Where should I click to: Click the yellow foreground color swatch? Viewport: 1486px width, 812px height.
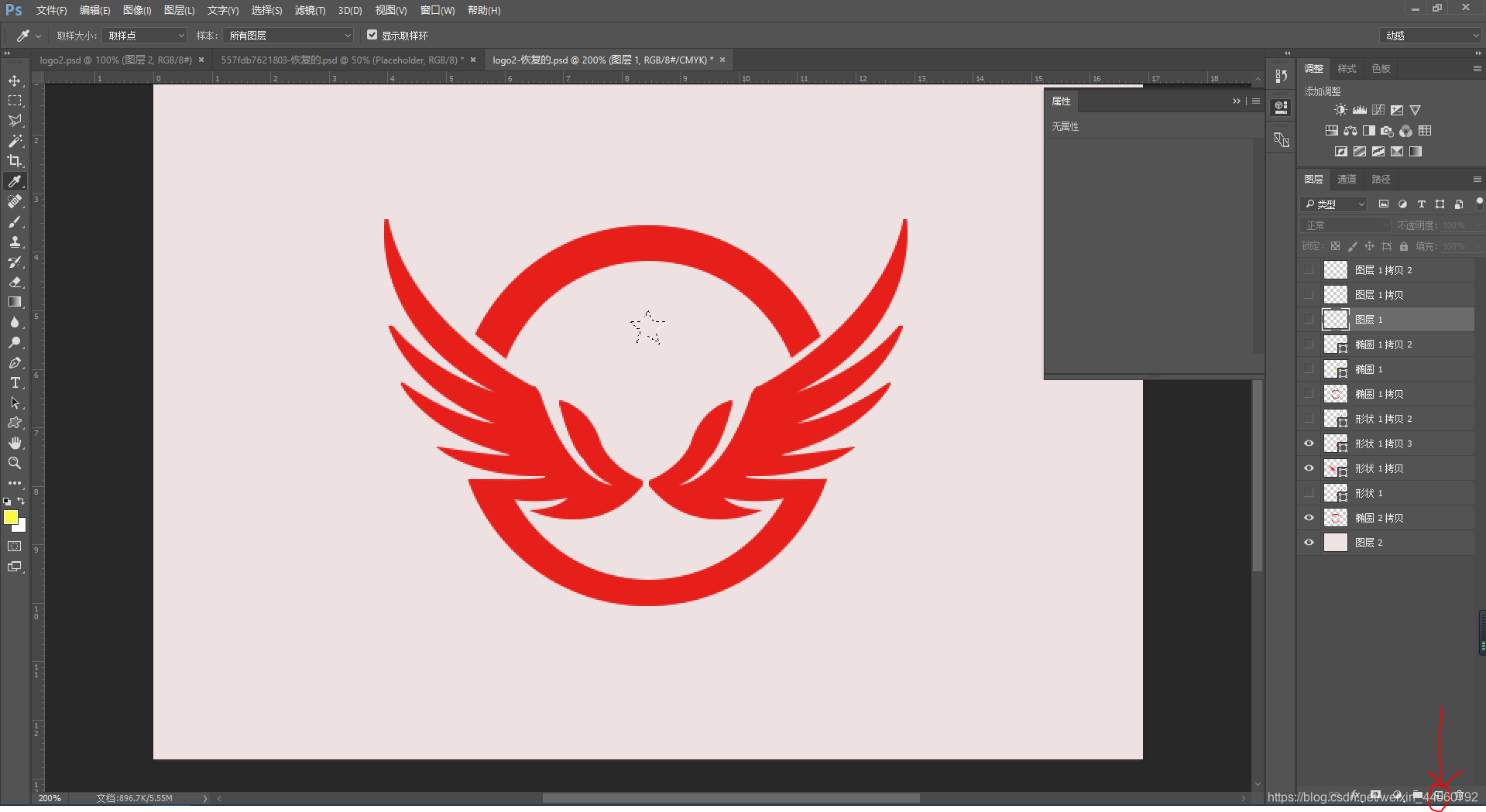(10, 517)
